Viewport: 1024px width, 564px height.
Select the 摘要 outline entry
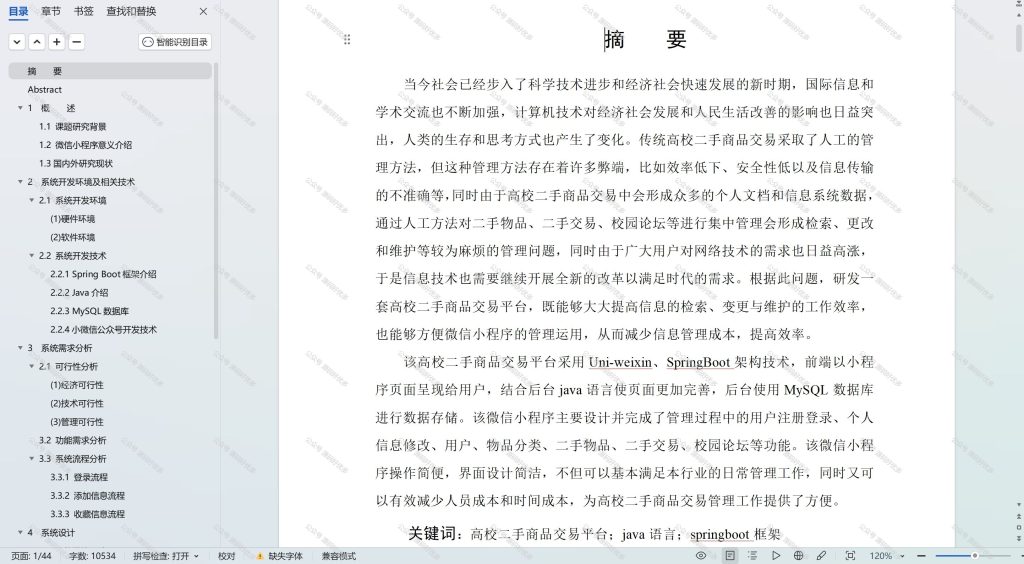click(110, 71)
